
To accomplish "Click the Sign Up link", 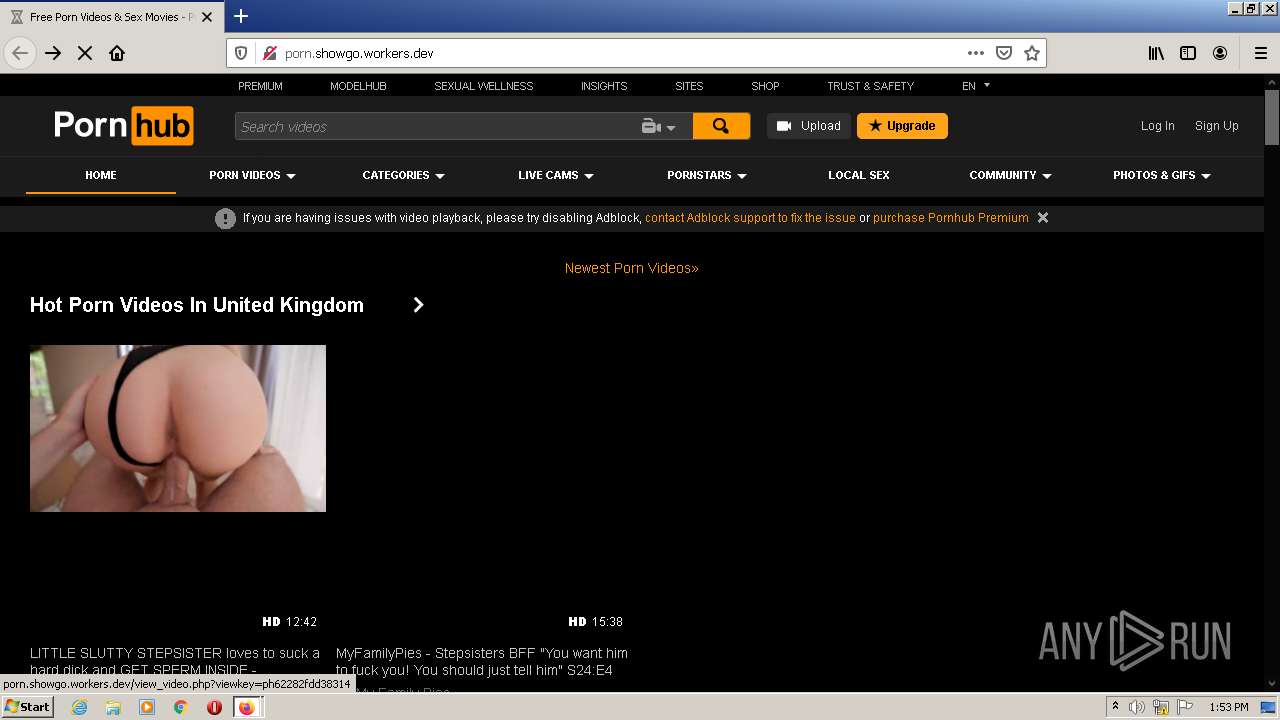I will point(1217,126).
